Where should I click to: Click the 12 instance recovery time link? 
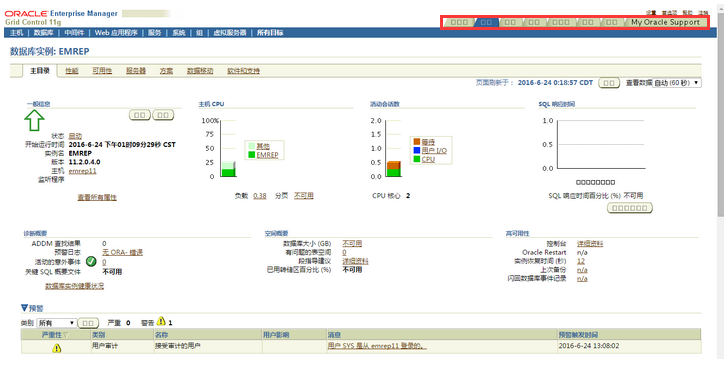pos(581,261)
